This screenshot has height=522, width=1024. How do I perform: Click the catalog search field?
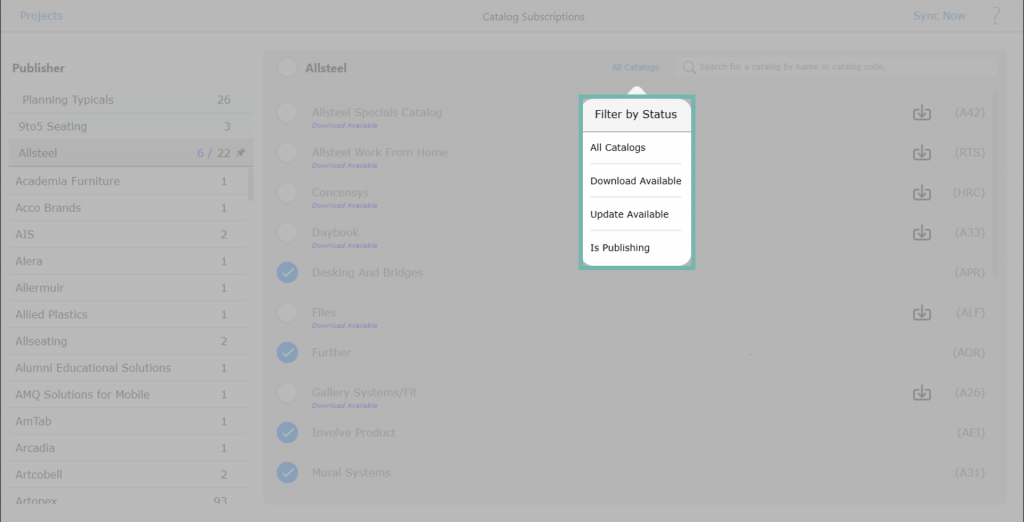click(836, 67)
